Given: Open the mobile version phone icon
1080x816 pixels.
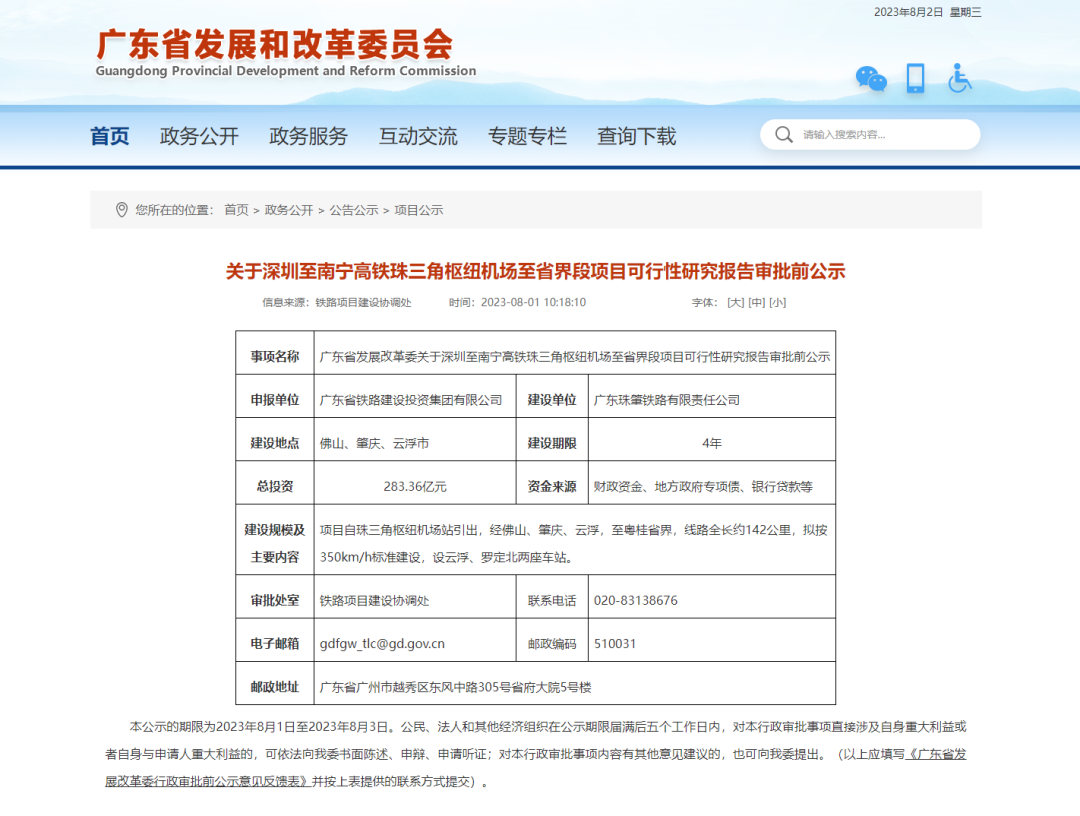Looking at the screenshot, I should click(x=915, y=78).
